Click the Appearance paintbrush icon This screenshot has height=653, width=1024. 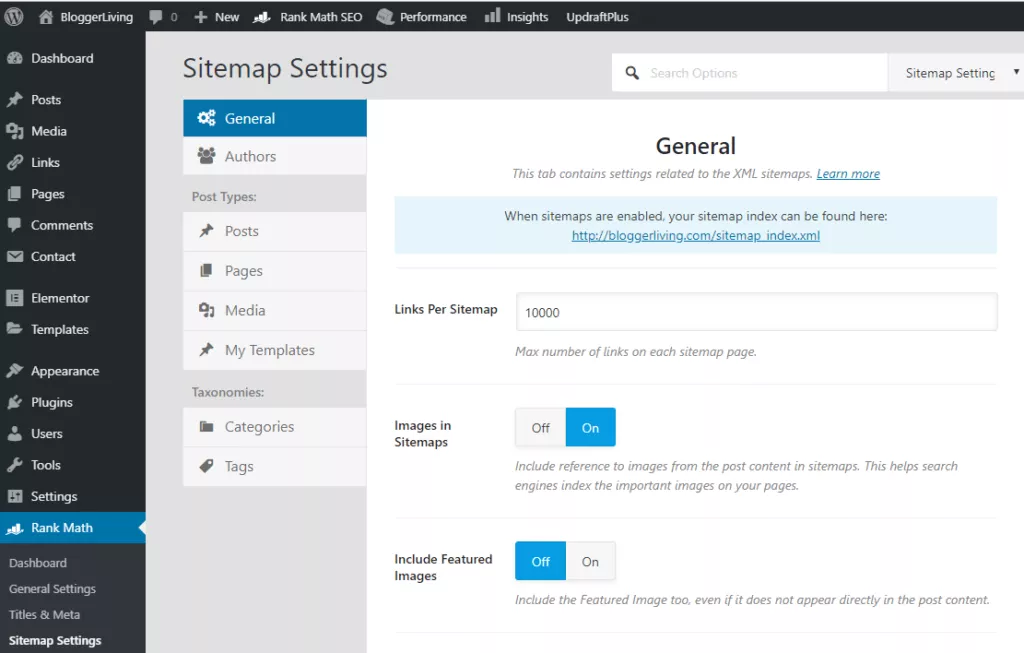(15, 371)
